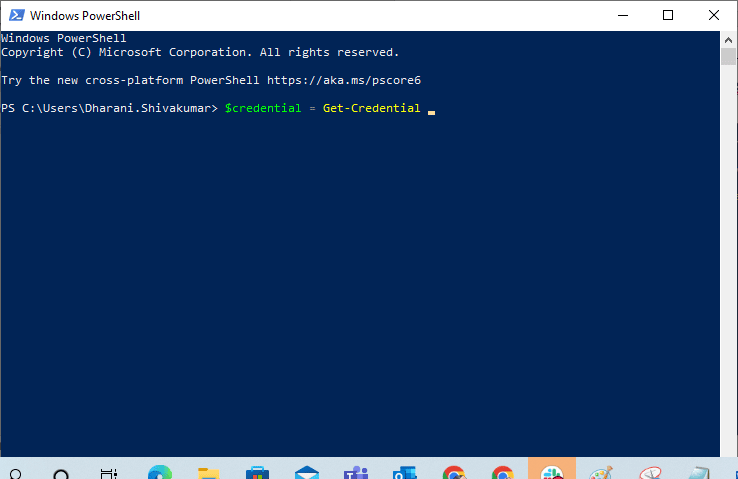Open Task View on the taskbar
The height and width of the screenshot is (479, 738).
coord(109,473)
